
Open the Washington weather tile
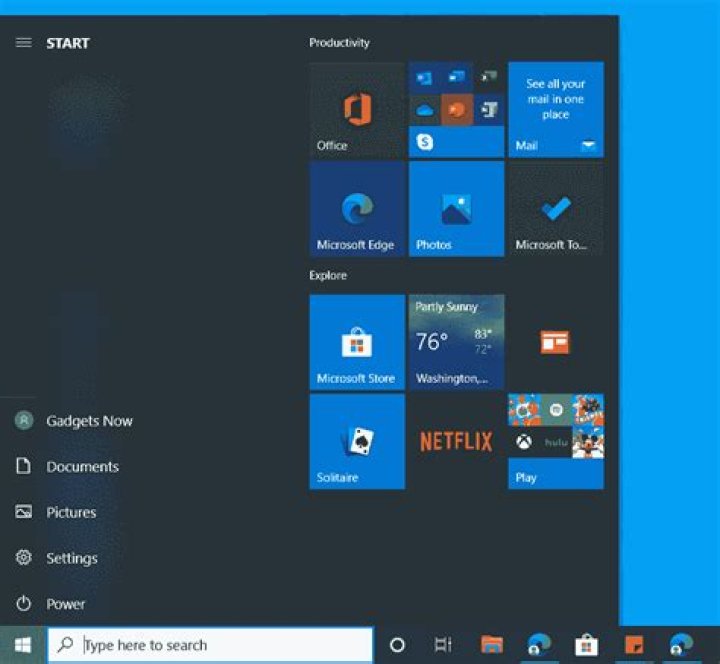pos(456,343)
